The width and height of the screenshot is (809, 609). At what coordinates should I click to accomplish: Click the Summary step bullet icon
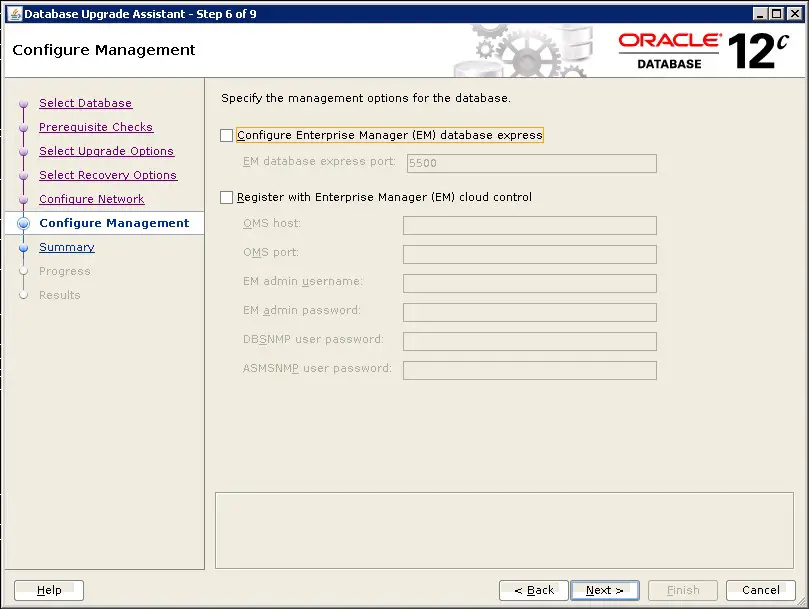pyautogui.click(x=23, y=248)
